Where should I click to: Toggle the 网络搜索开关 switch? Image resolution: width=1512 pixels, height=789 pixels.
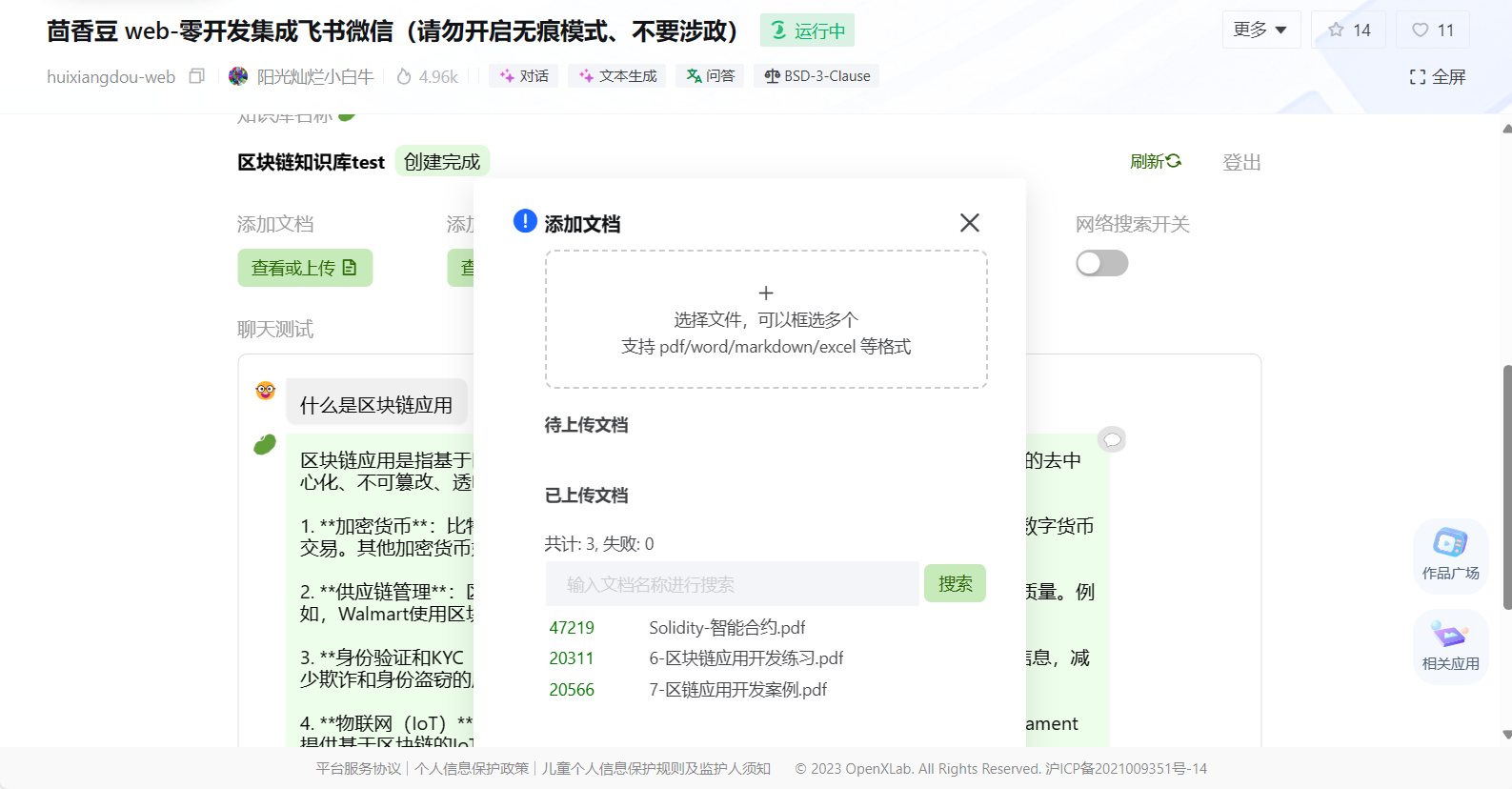point(1101,263)
